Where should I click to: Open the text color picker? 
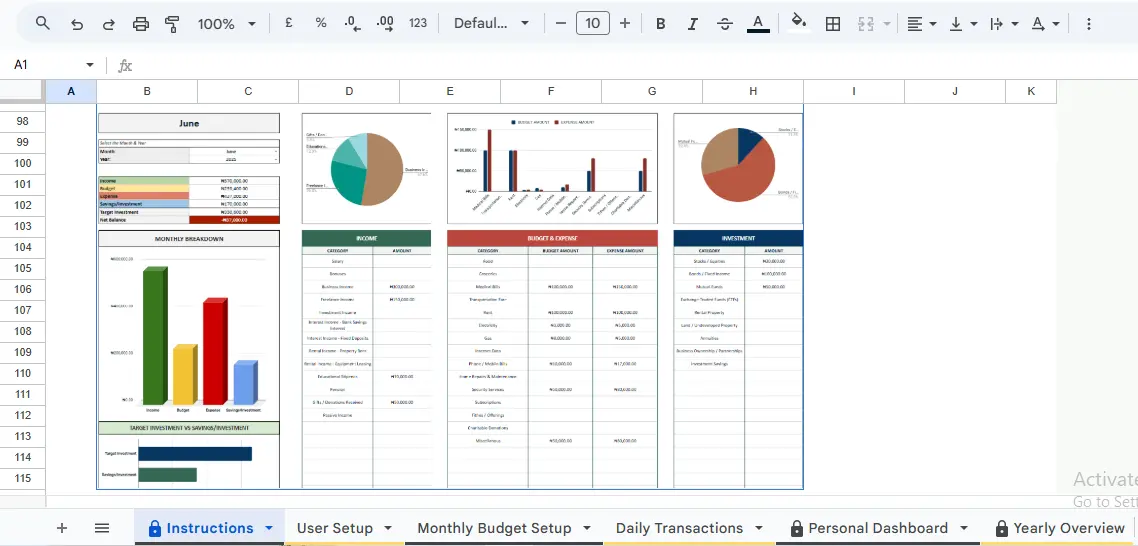(758, 24)
